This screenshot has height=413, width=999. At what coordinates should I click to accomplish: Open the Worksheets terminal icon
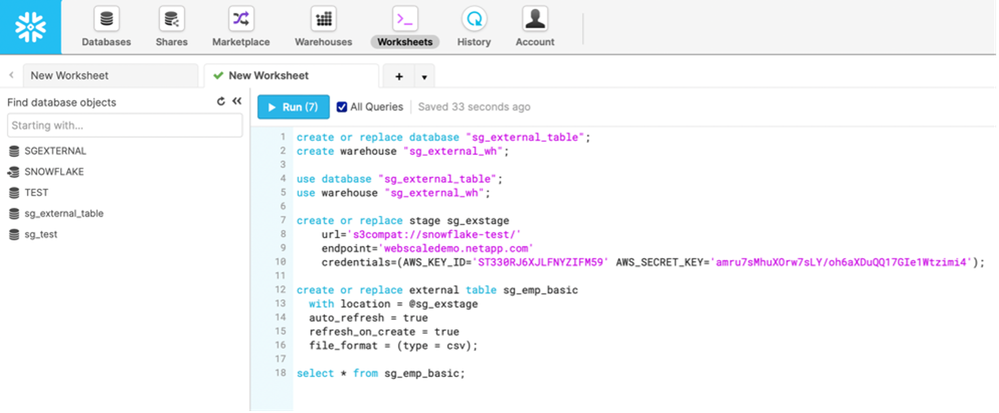click(405, 19)
